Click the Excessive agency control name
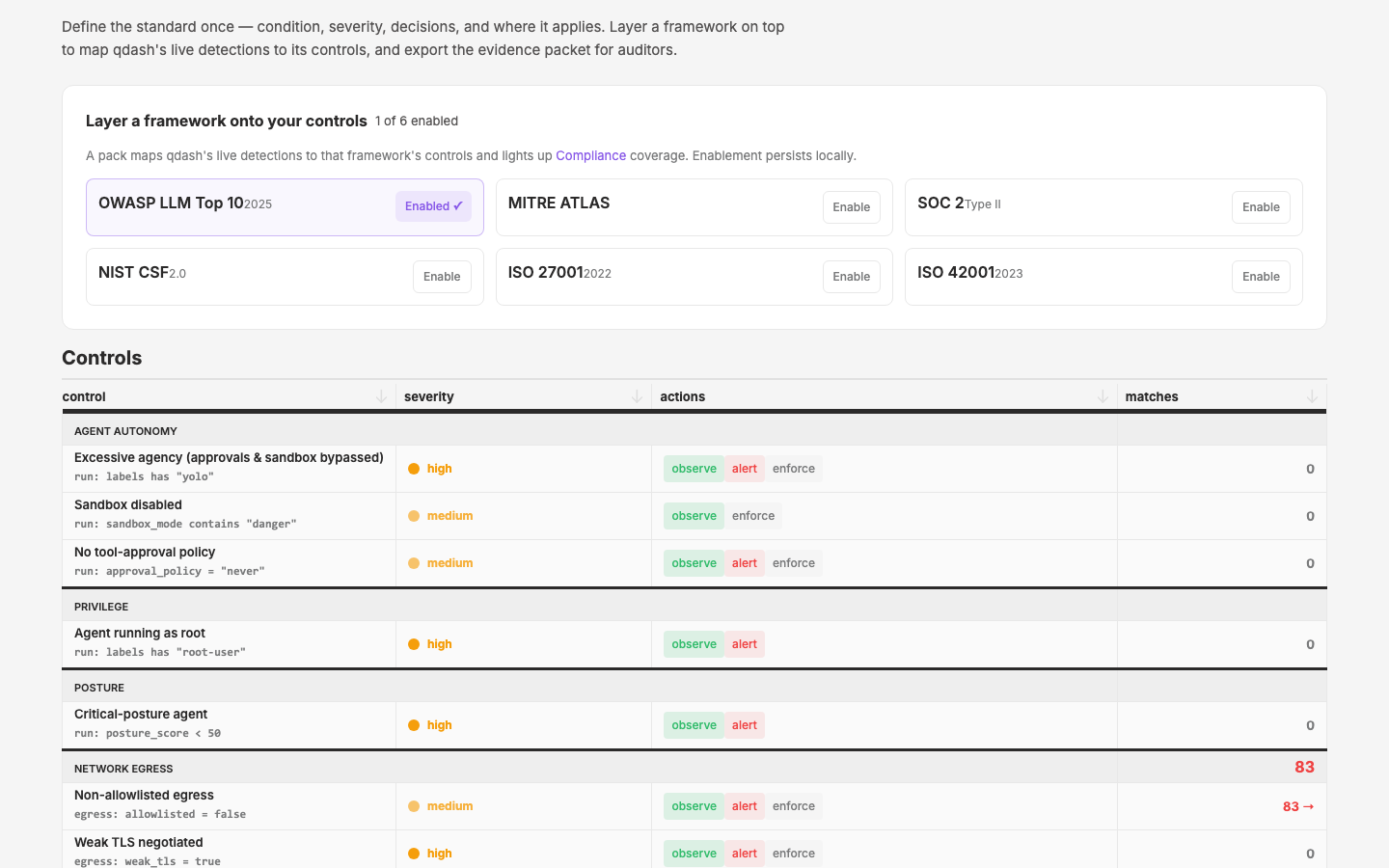 [x=229, y=457]
